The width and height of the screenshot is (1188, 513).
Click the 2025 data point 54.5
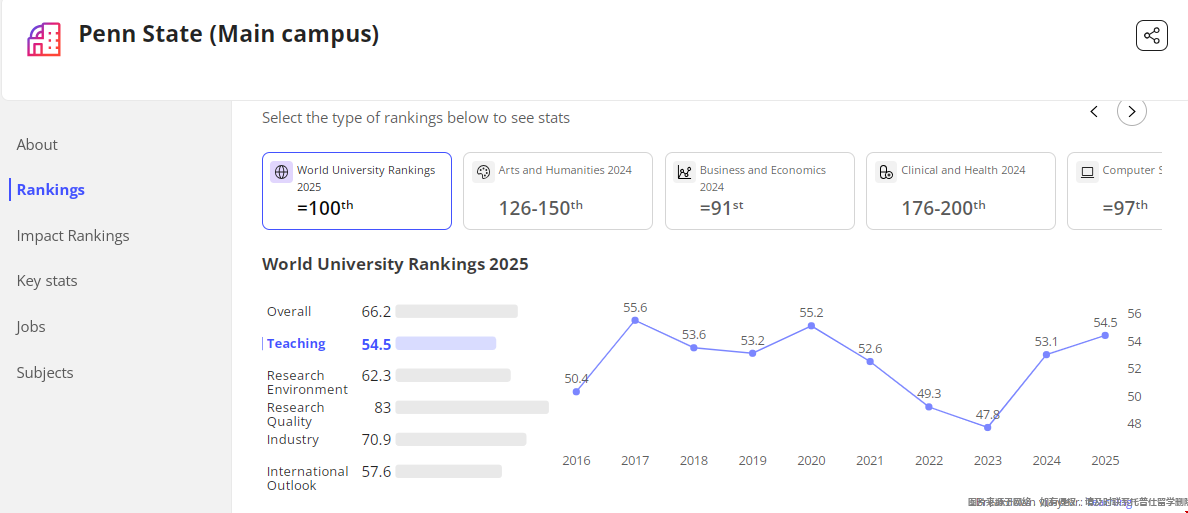pos(1105,335)
